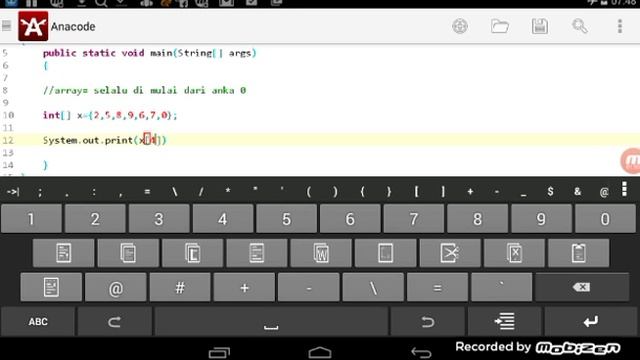The height and width of the screenshot is (360, 640).
Task: Click 'public static void main' on line 5
Action: coord(108,53)
